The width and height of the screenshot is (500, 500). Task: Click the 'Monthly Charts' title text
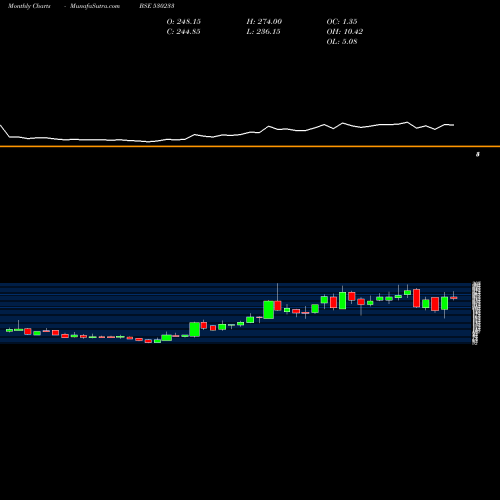(x=29, y=6)
